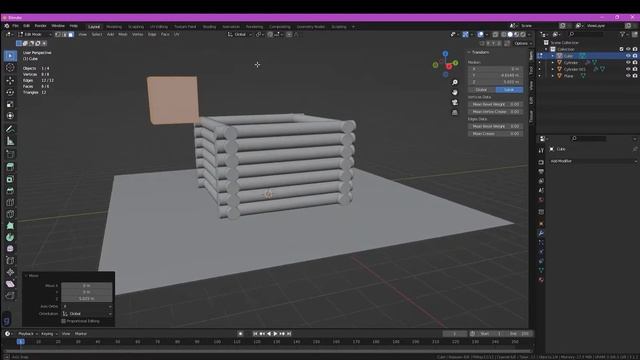Click the zoom magnifier viewport icon

(x=455, y=82)
